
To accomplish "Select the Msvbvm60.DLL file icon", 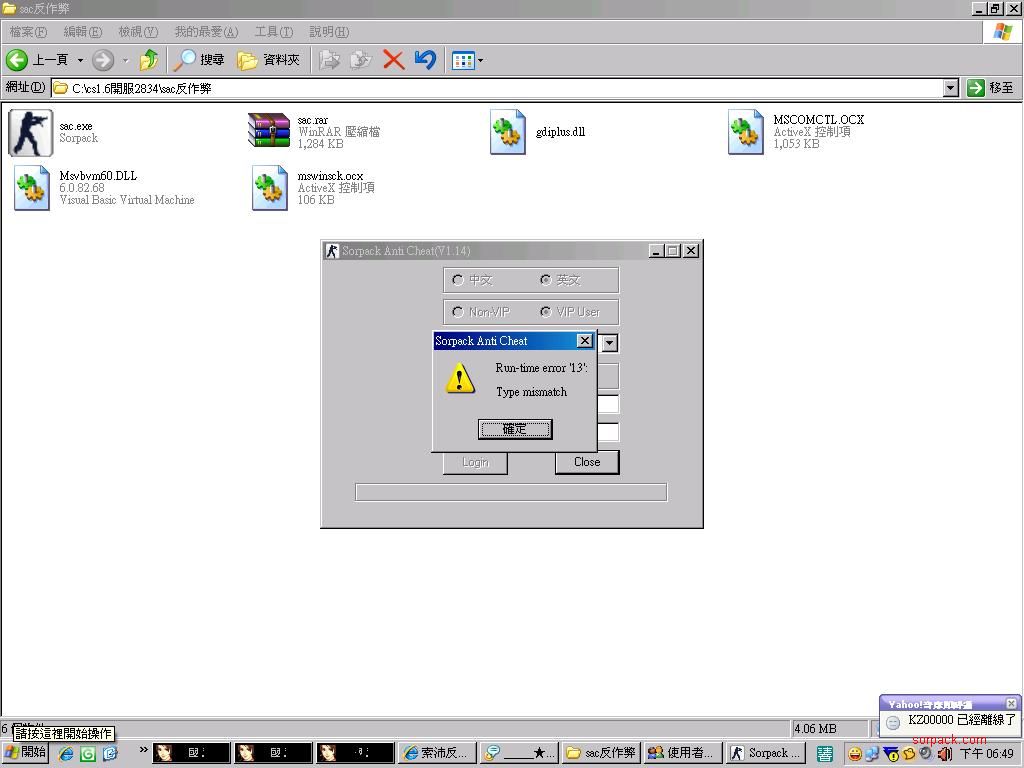I will tap(31, 188).
